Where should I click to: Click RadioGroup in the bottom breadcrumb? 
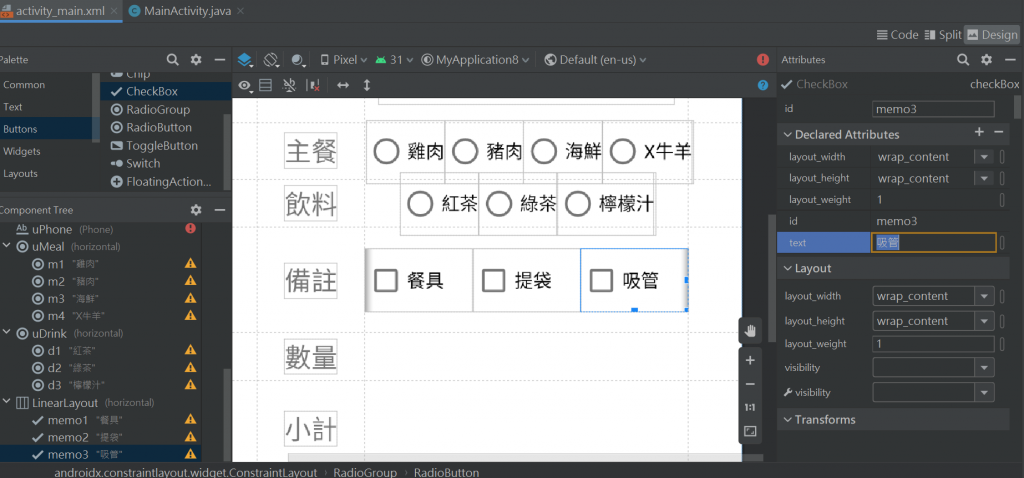(364, 472)
